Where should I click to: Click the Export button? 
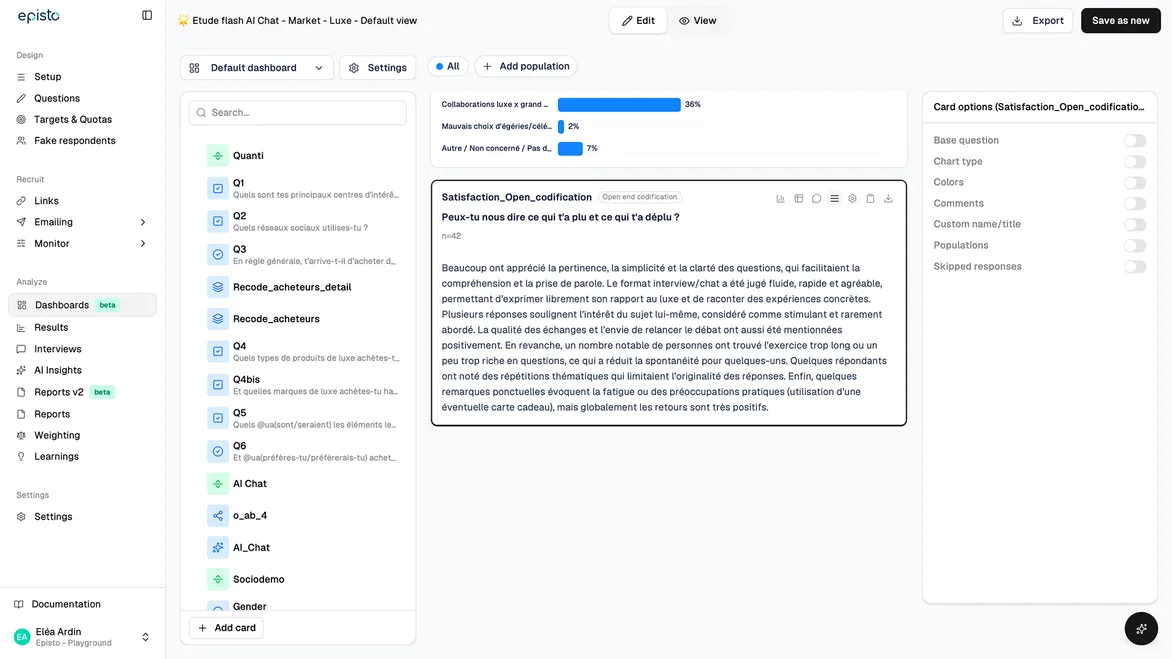(x=1037, y=21)
